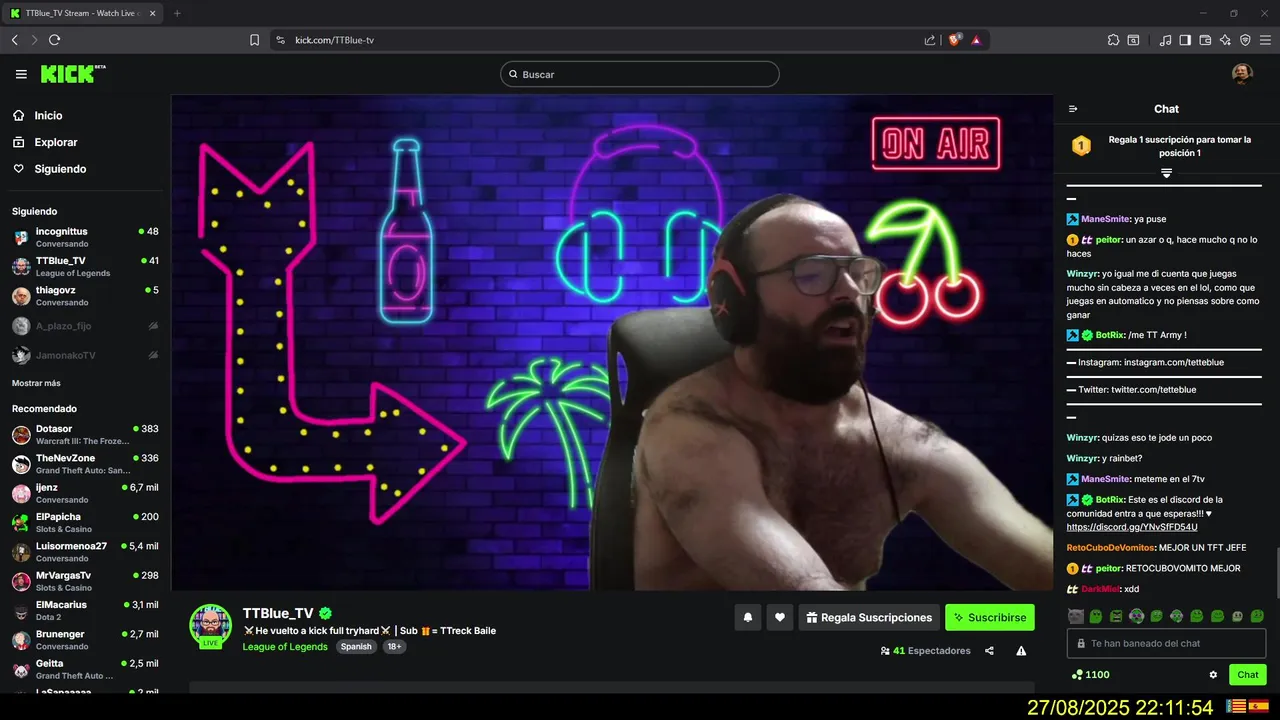Open incognittus channel in Siguiendo list
Screen dimensions: 1280x720
(85, 237)
